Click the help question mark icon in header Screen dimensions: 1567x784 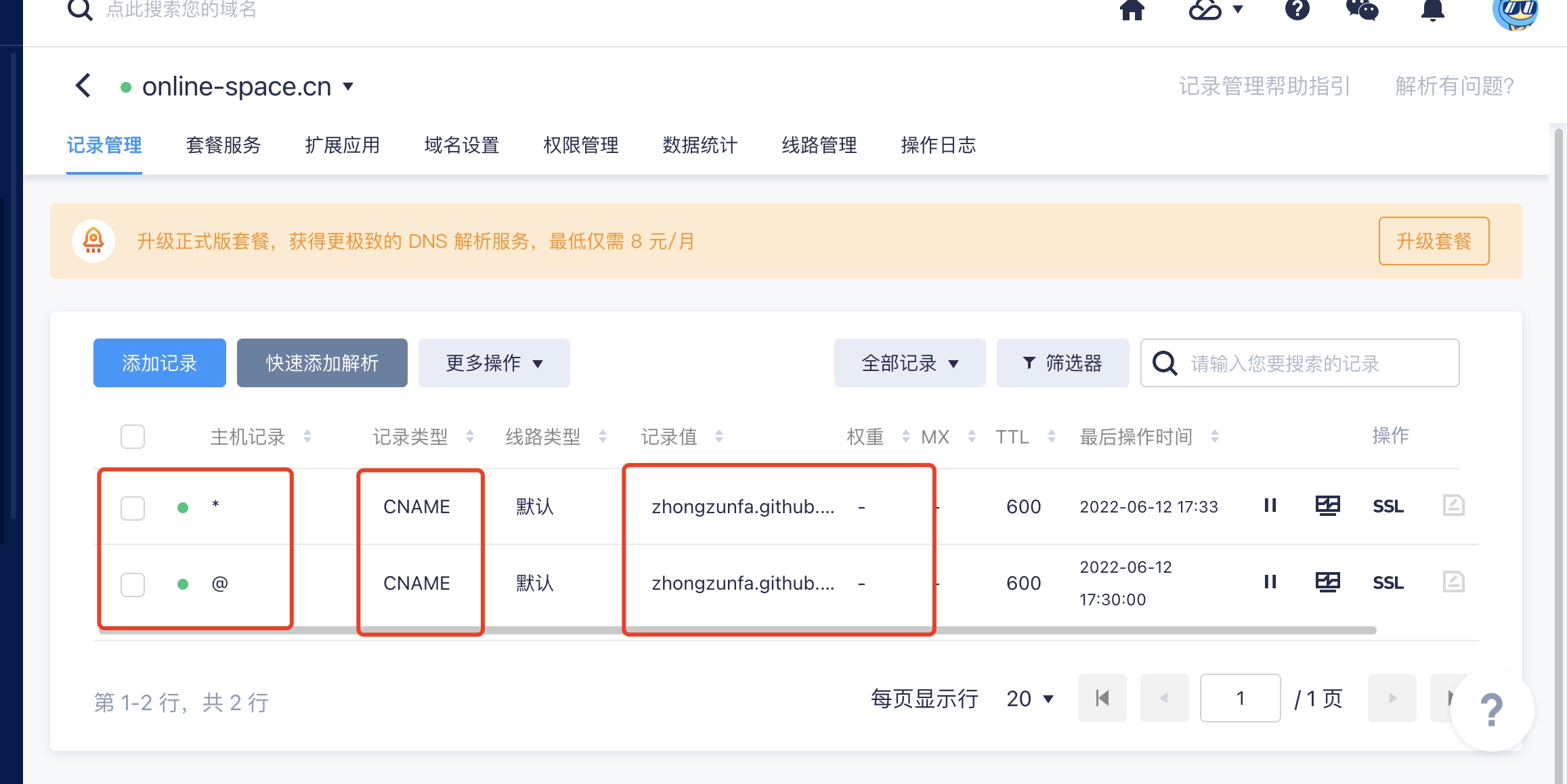(x=1297, y=9)
